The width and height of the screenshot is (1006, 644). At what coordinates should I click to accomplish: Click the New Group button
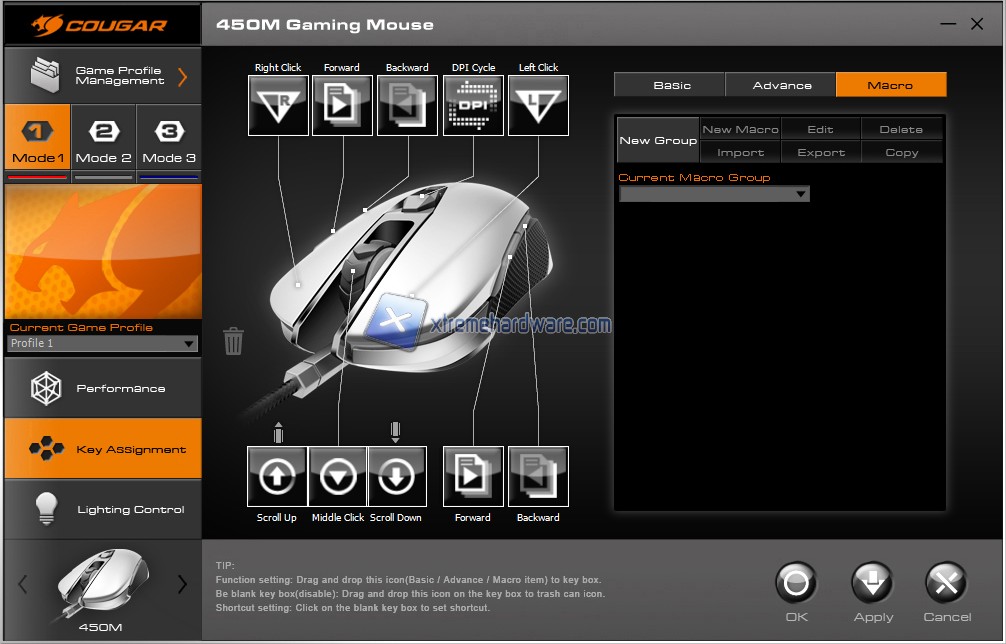[x=657, y=141]
